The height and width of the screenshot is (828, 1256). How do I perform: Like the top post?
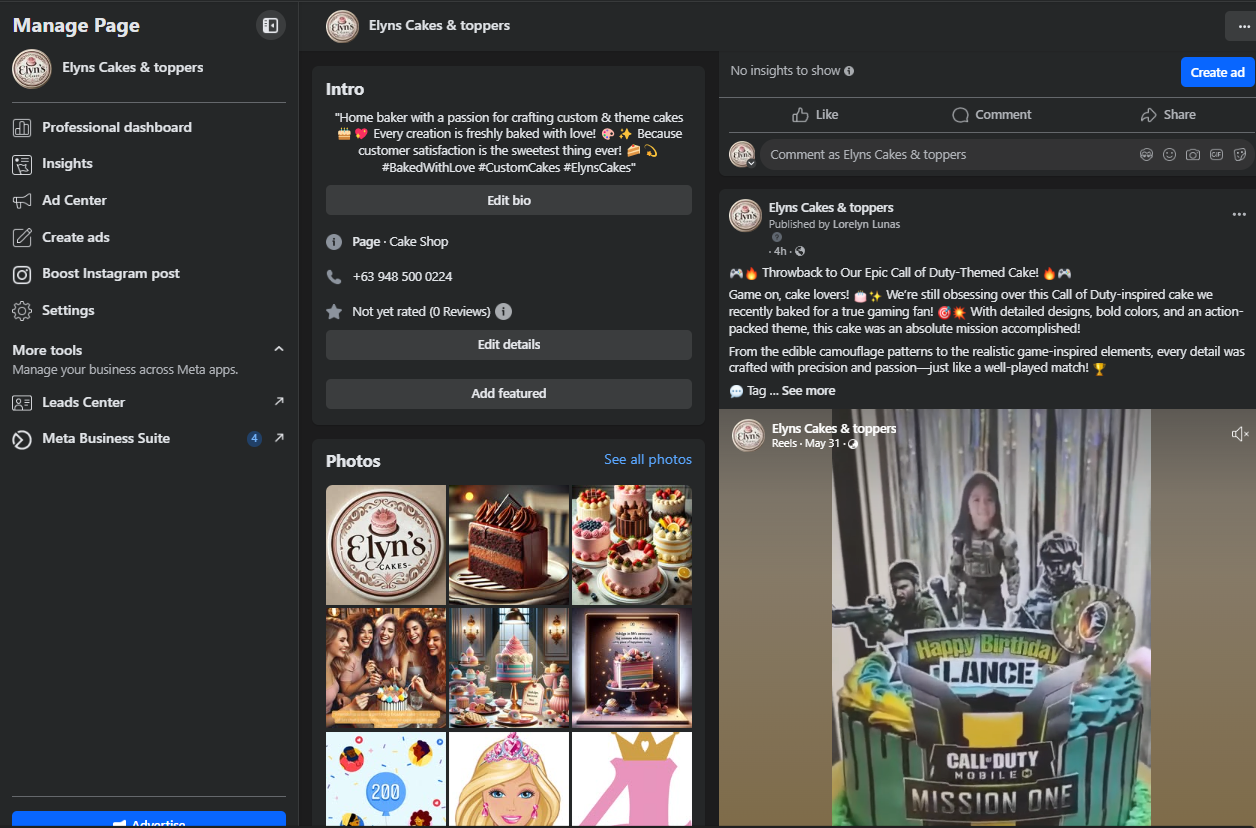[815, 115]
